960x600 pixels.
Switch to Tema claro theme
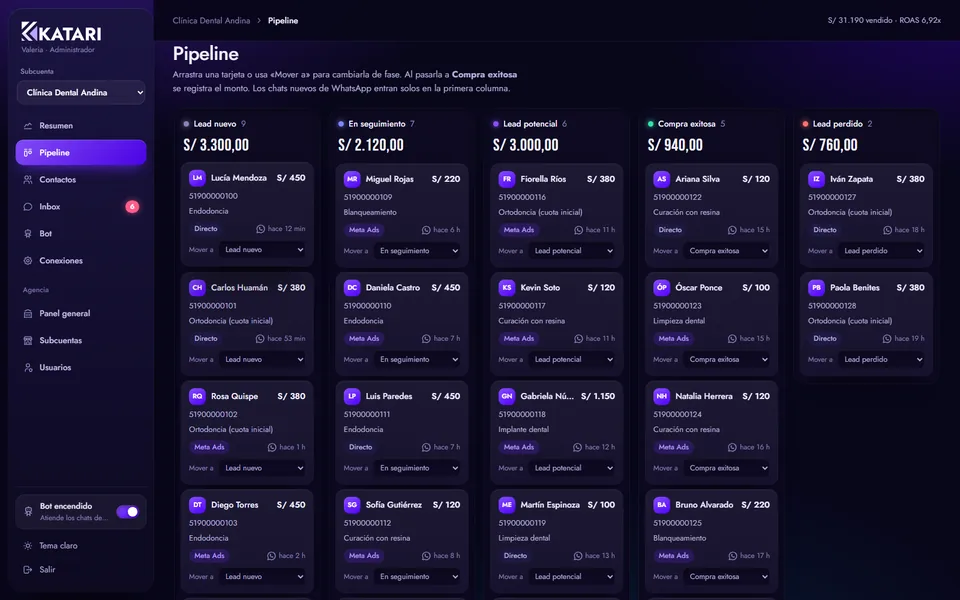[x=58, y=546]
